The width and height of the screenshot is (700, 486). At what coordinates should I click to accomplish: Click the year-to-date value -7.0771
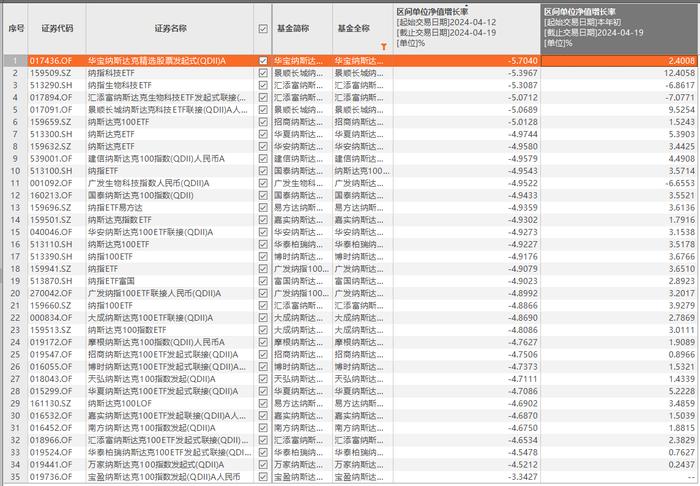pyautogui.click(x=680, y=97)
